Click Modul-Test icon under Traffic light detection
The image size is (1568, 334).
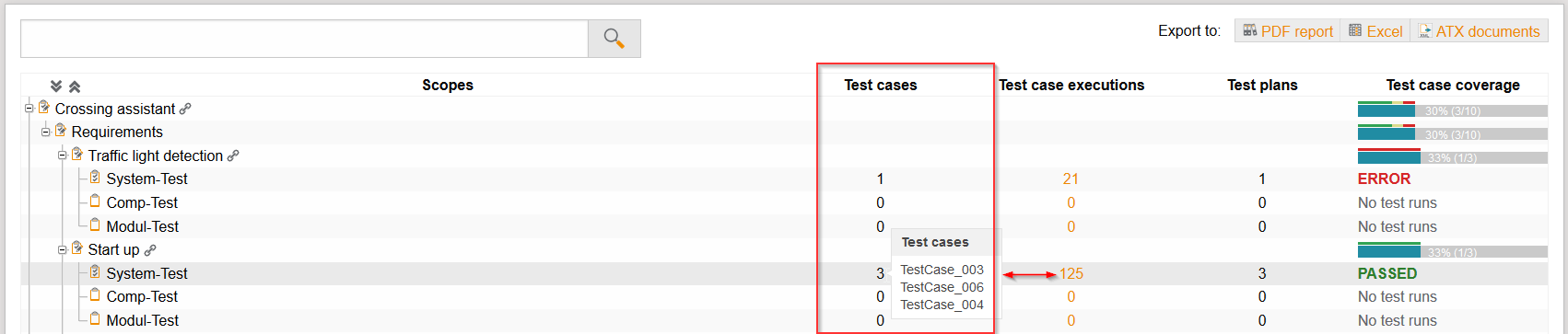click(94, 225)
